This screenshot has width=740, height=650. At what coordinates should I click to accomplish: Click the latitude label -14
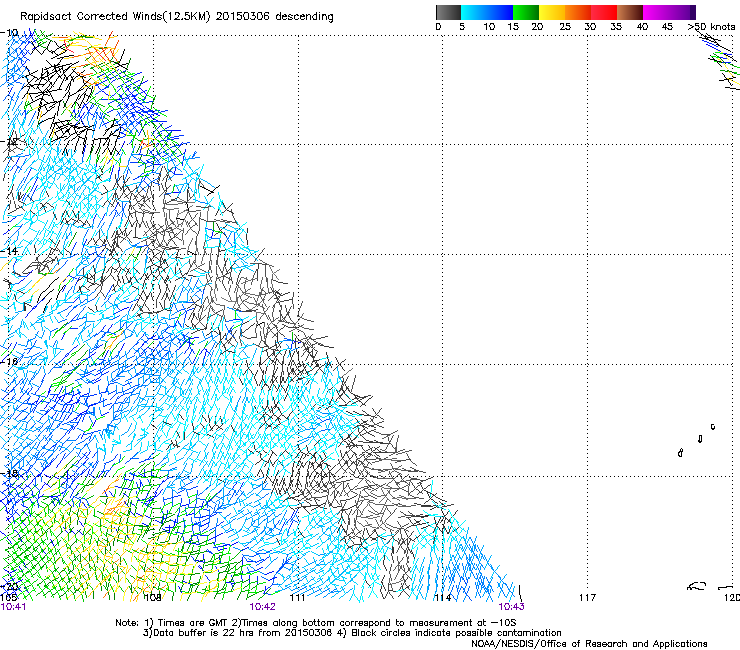tap(9, 251)
